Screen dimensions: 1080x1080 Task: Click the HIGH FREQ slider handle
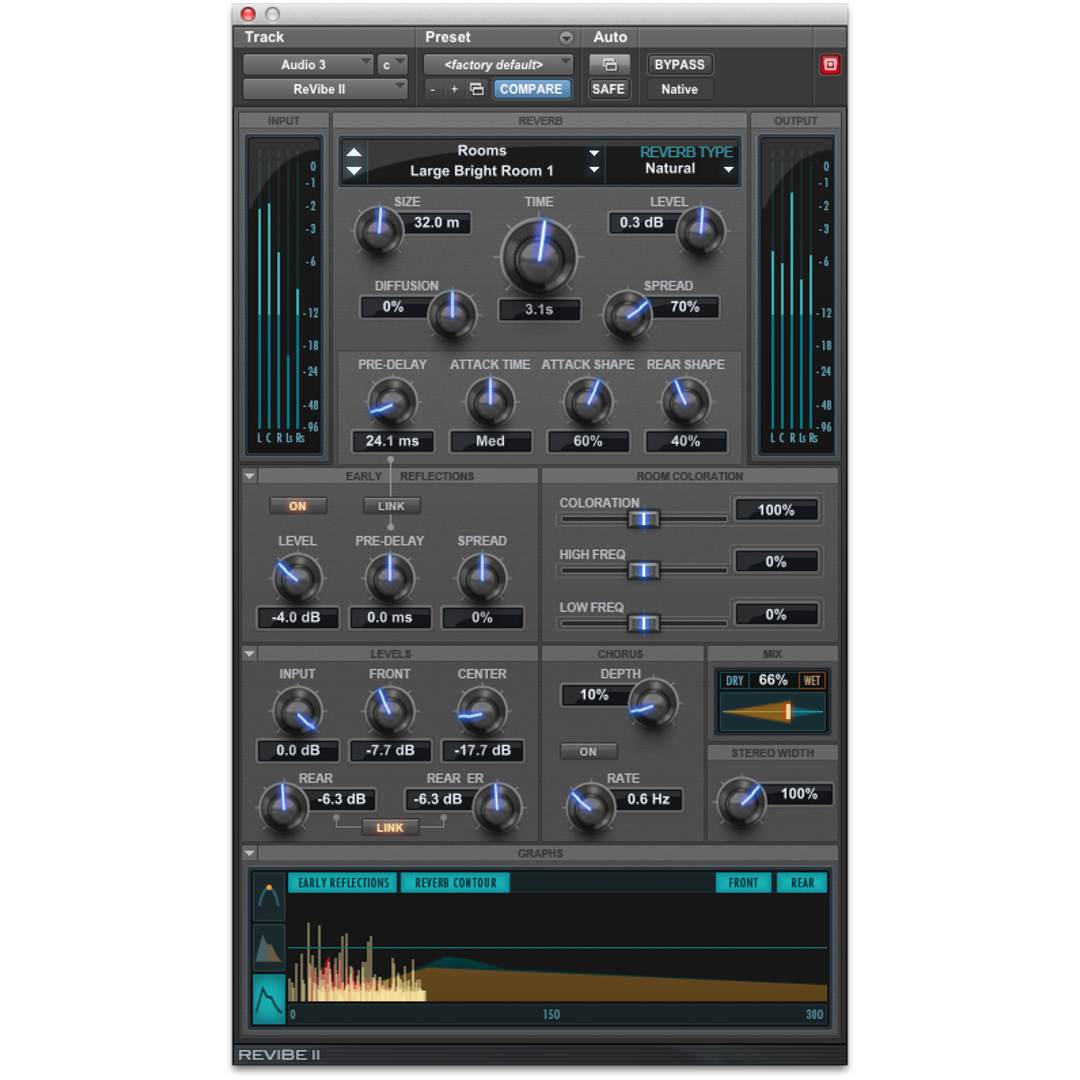tap(643, 570)
